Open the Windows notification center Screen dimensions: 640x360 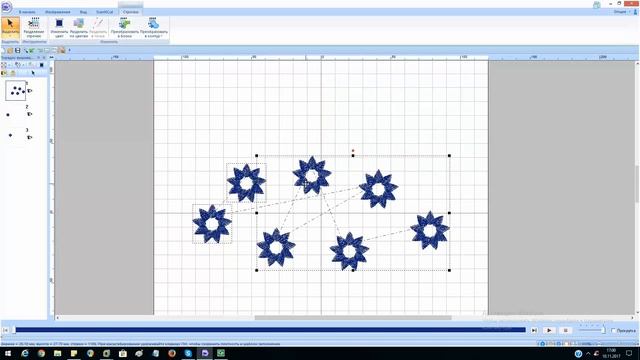630,353
